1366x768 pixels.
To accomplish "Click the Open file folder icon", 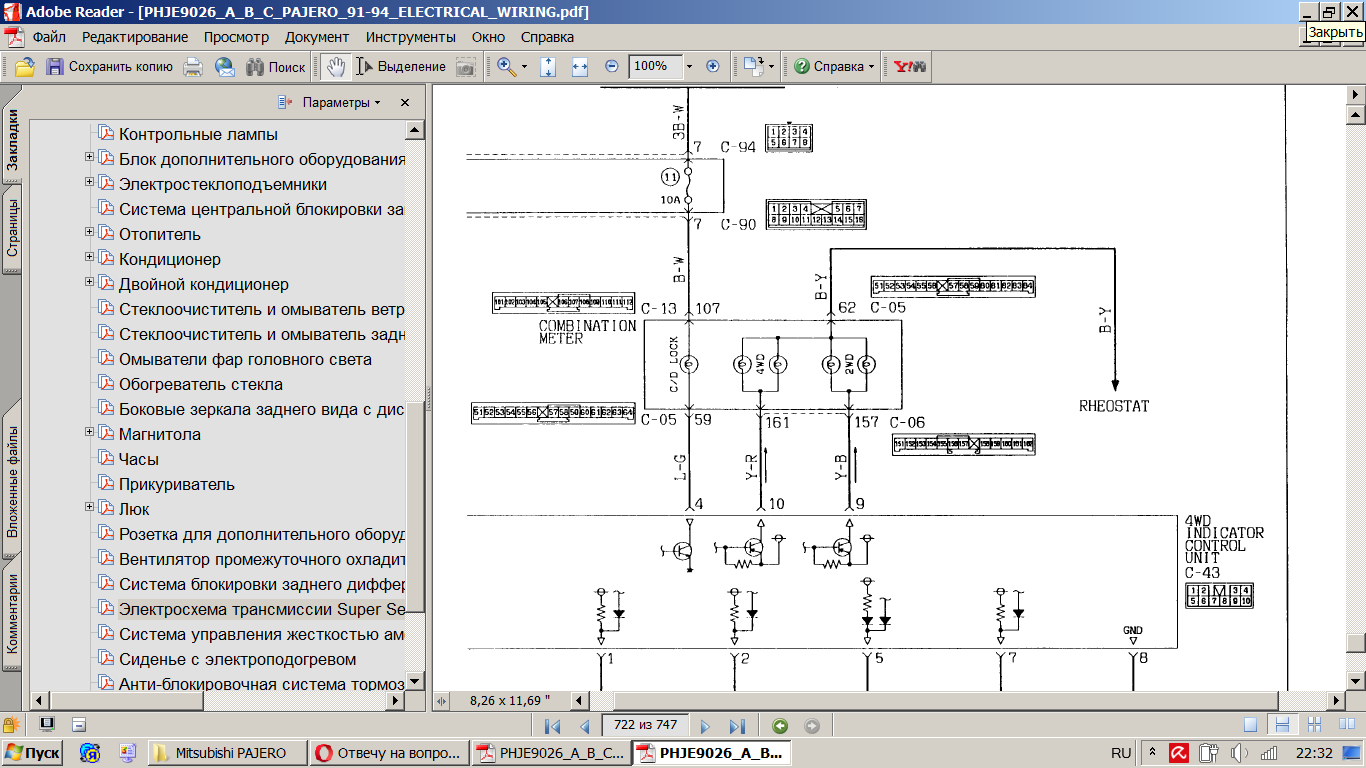I will [x=24, y=67].
